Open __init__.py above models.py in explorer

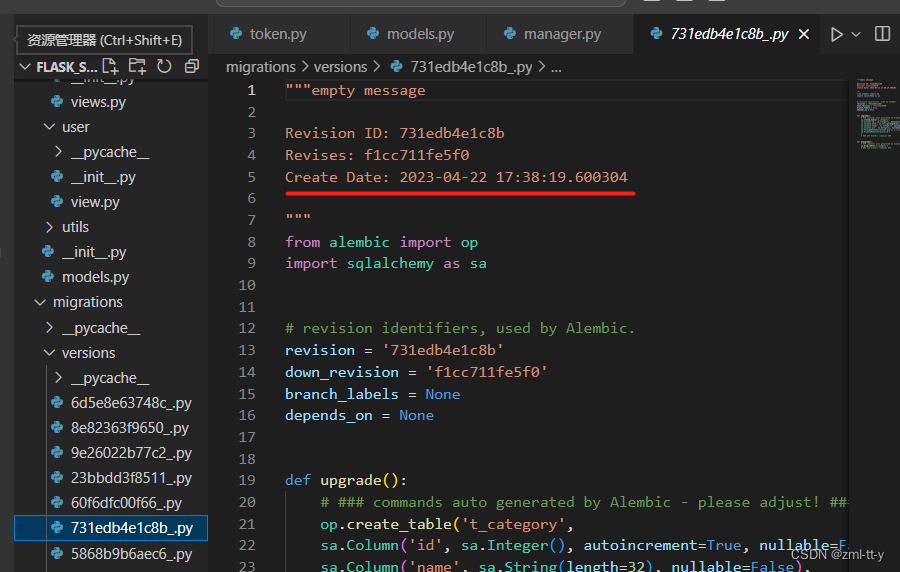pos(94,252)
